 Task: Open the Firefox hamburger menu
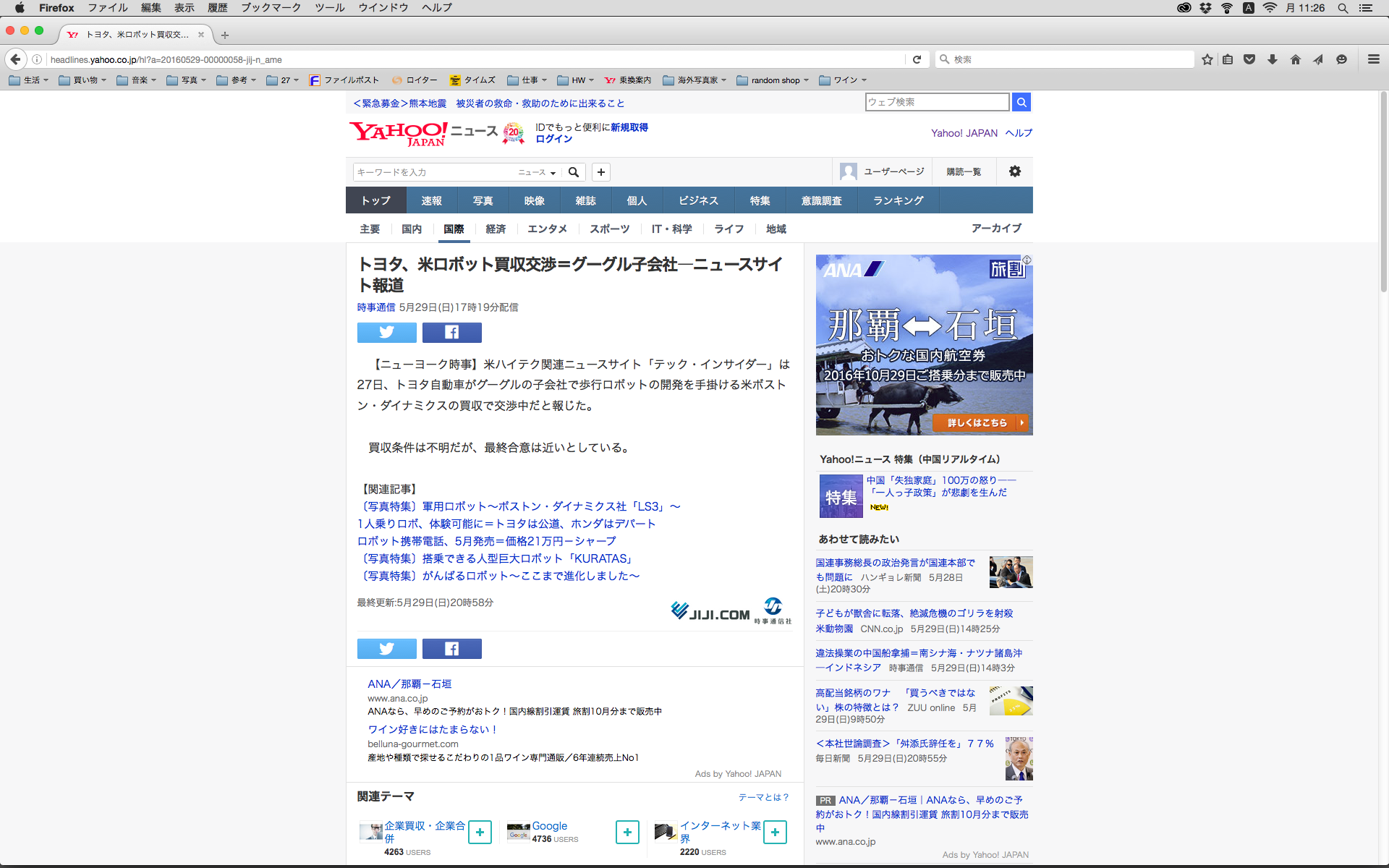(x=1373, y=59)
